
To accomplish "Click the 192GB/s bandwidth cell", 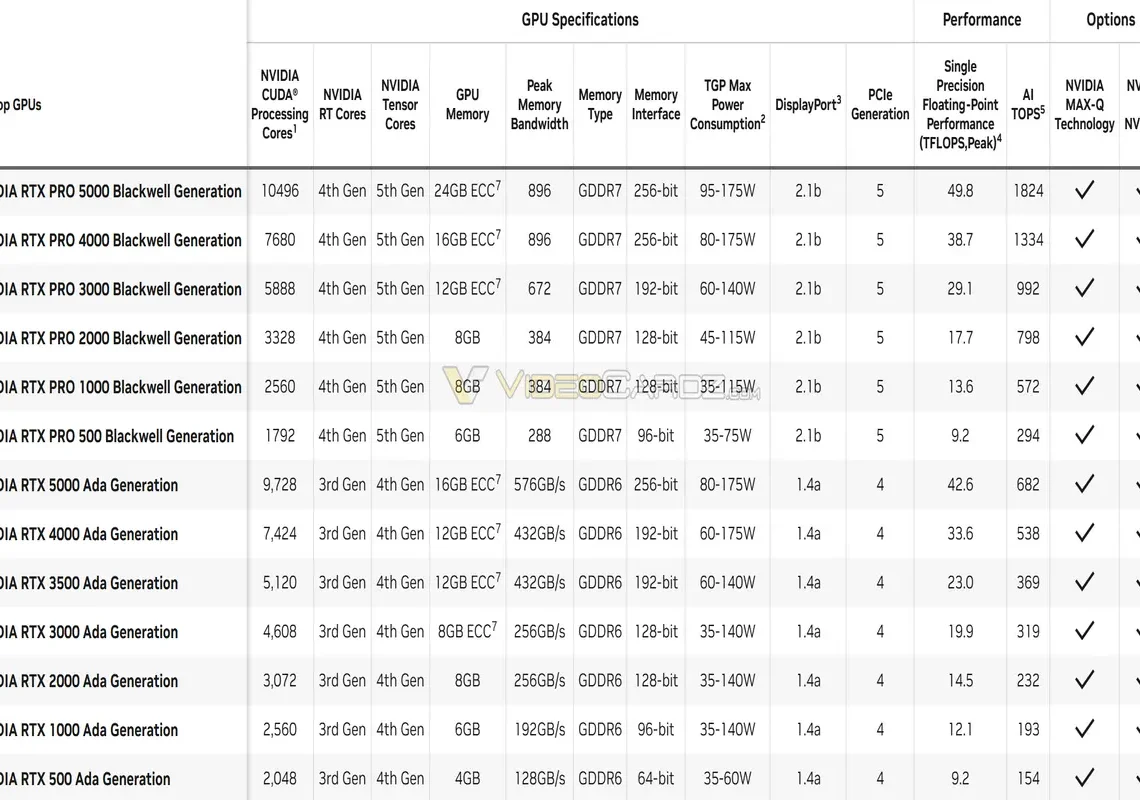I will tap(539, 729).
